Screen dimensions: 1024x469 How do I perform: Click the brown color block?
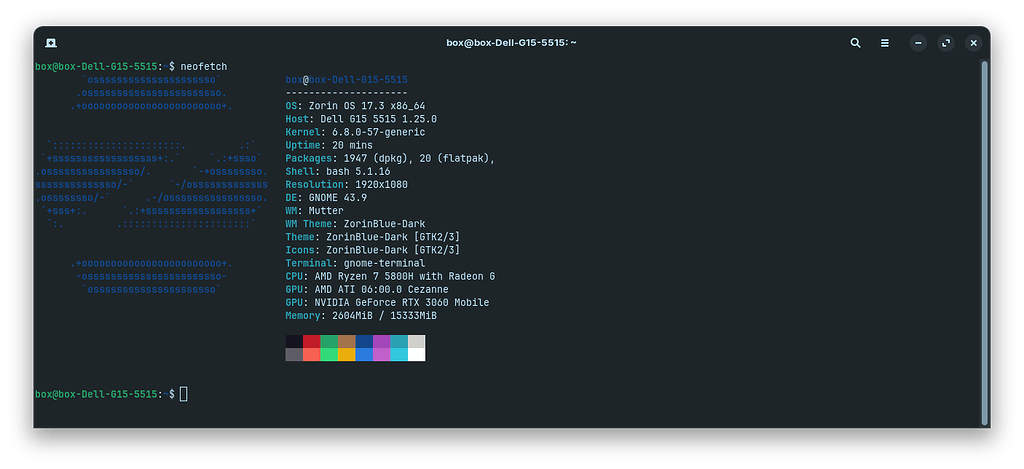[x=345, y=341]
